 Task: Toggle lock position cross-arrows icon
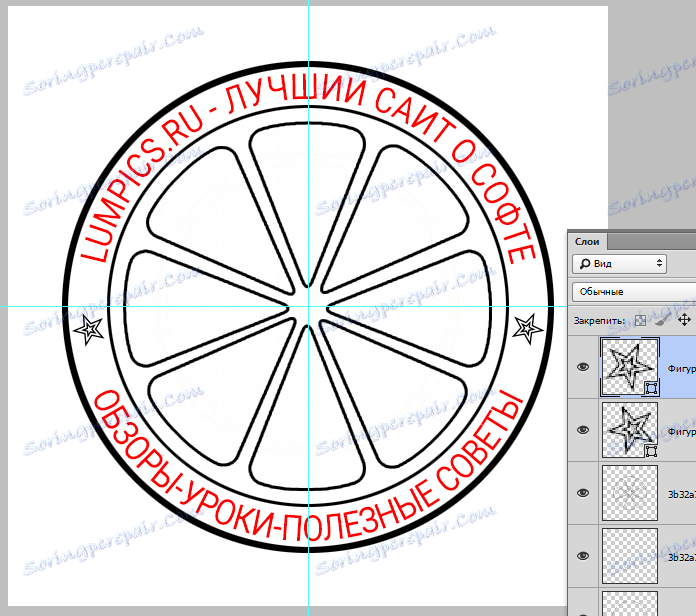[684, 320]
